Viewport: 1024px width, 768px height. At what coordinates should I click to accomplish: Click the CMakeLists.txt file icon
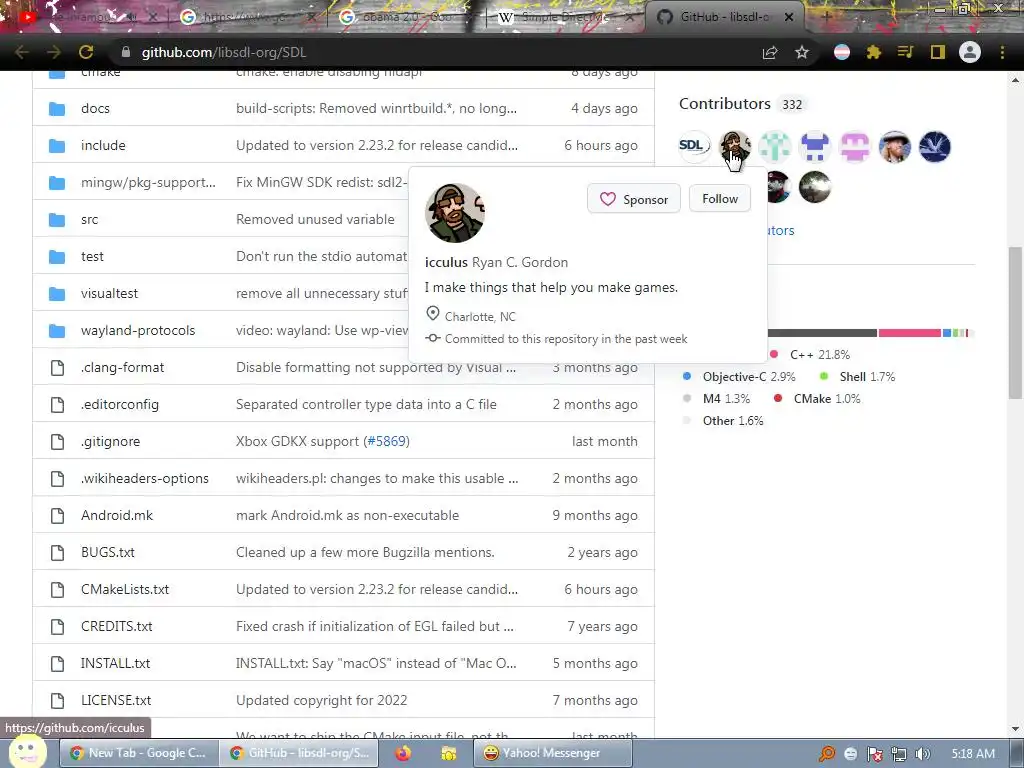(57, 590)
